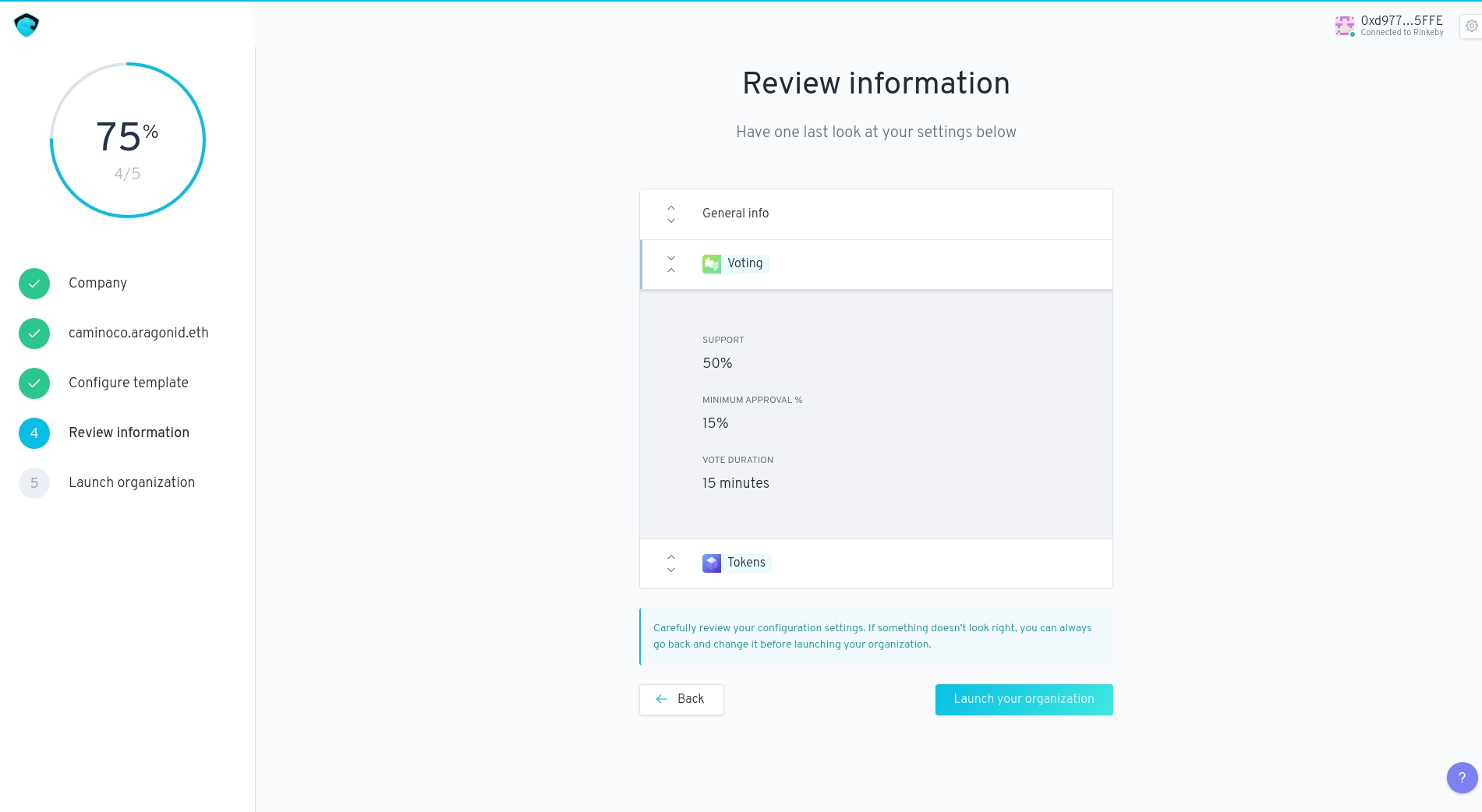The image size is (1482, 812).
Task: Click the MINIMUM APPROVAL % label
Action: point(752,400)
